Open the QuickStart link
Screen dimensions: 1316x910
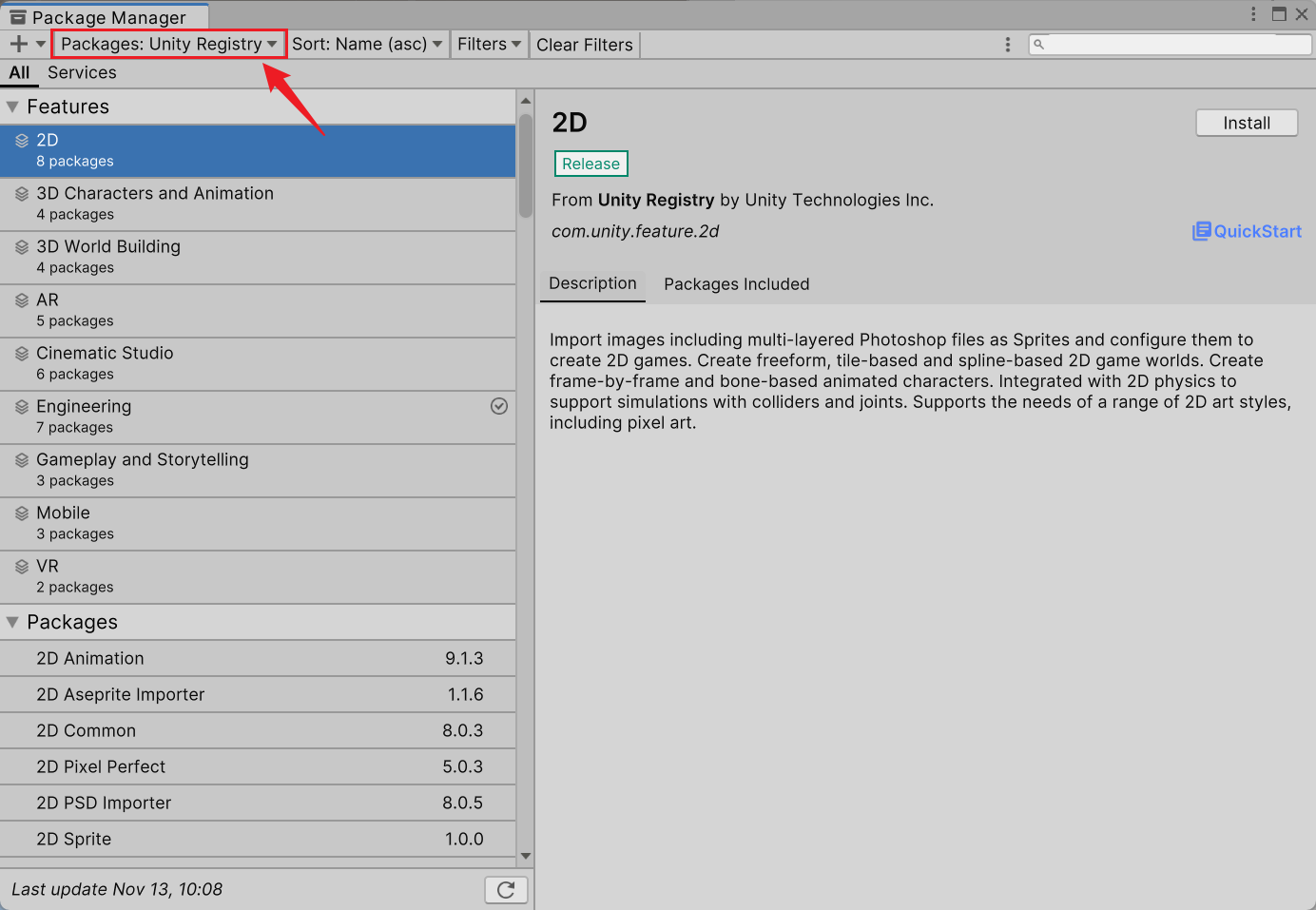pyautogui.click(x=1247, y=231)
